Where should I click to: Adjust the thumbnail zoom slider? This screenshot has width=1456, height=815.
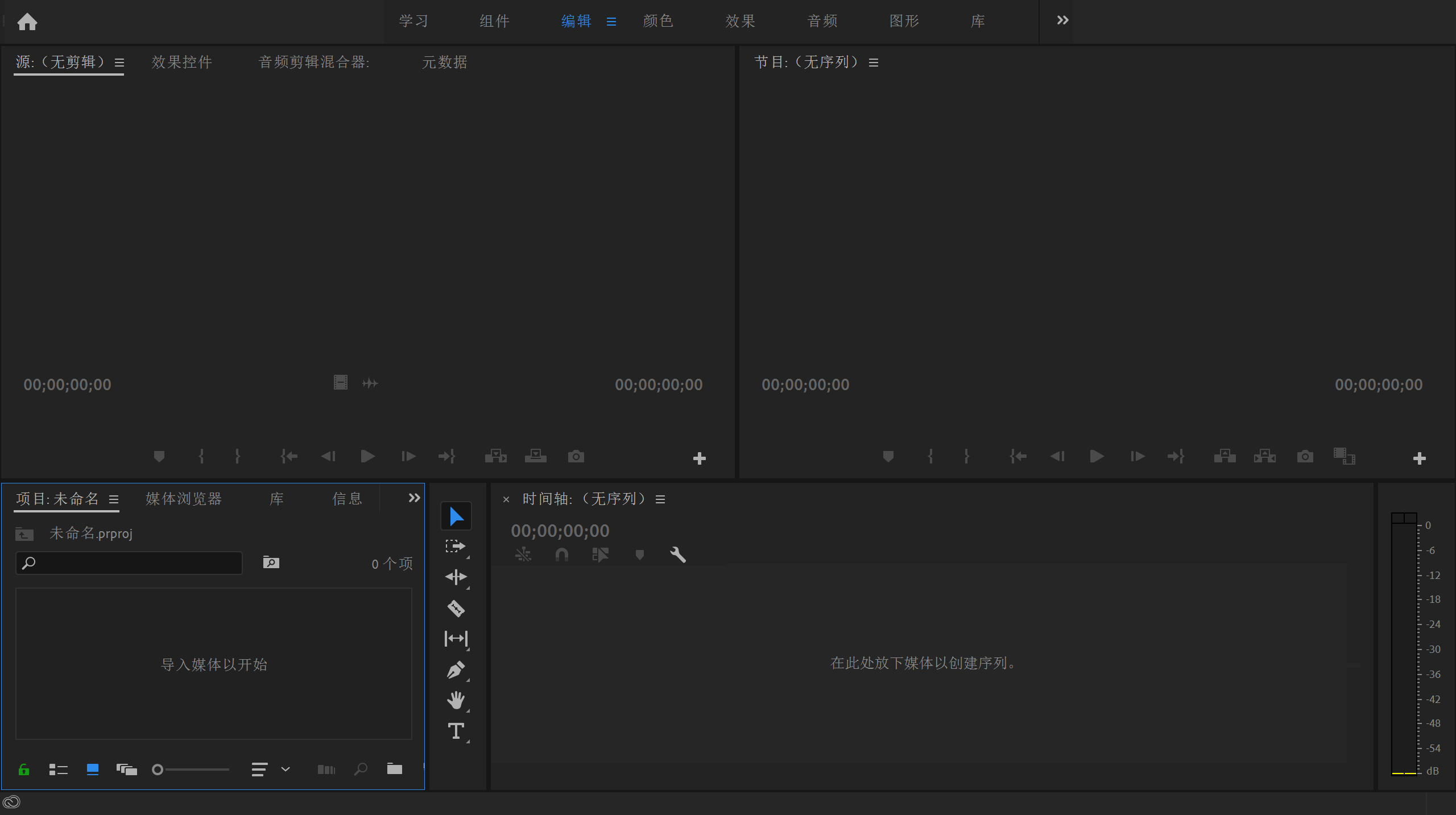click(x=158, y=770)
